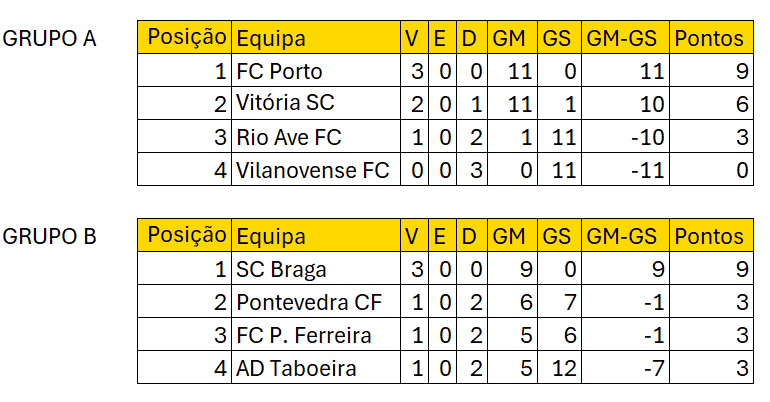Click Rio Ave FC goal difference -10
The image size is (770, 402).
(x=625, y=136)
